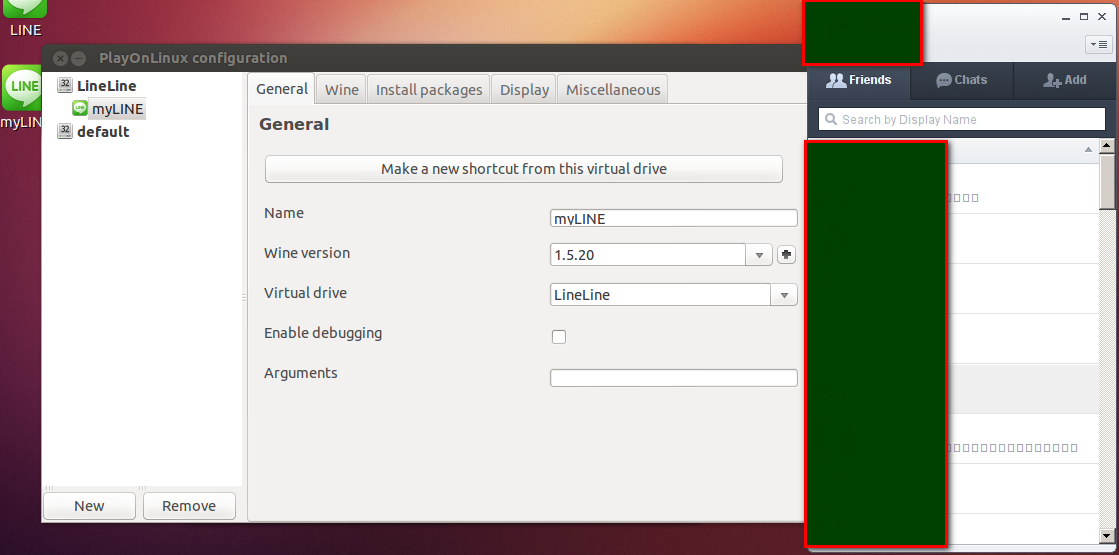The width and height of the screenshot is (1119, 555).
Task: Click the LINE friends list scrollbar thumb
Action: 1107,181
